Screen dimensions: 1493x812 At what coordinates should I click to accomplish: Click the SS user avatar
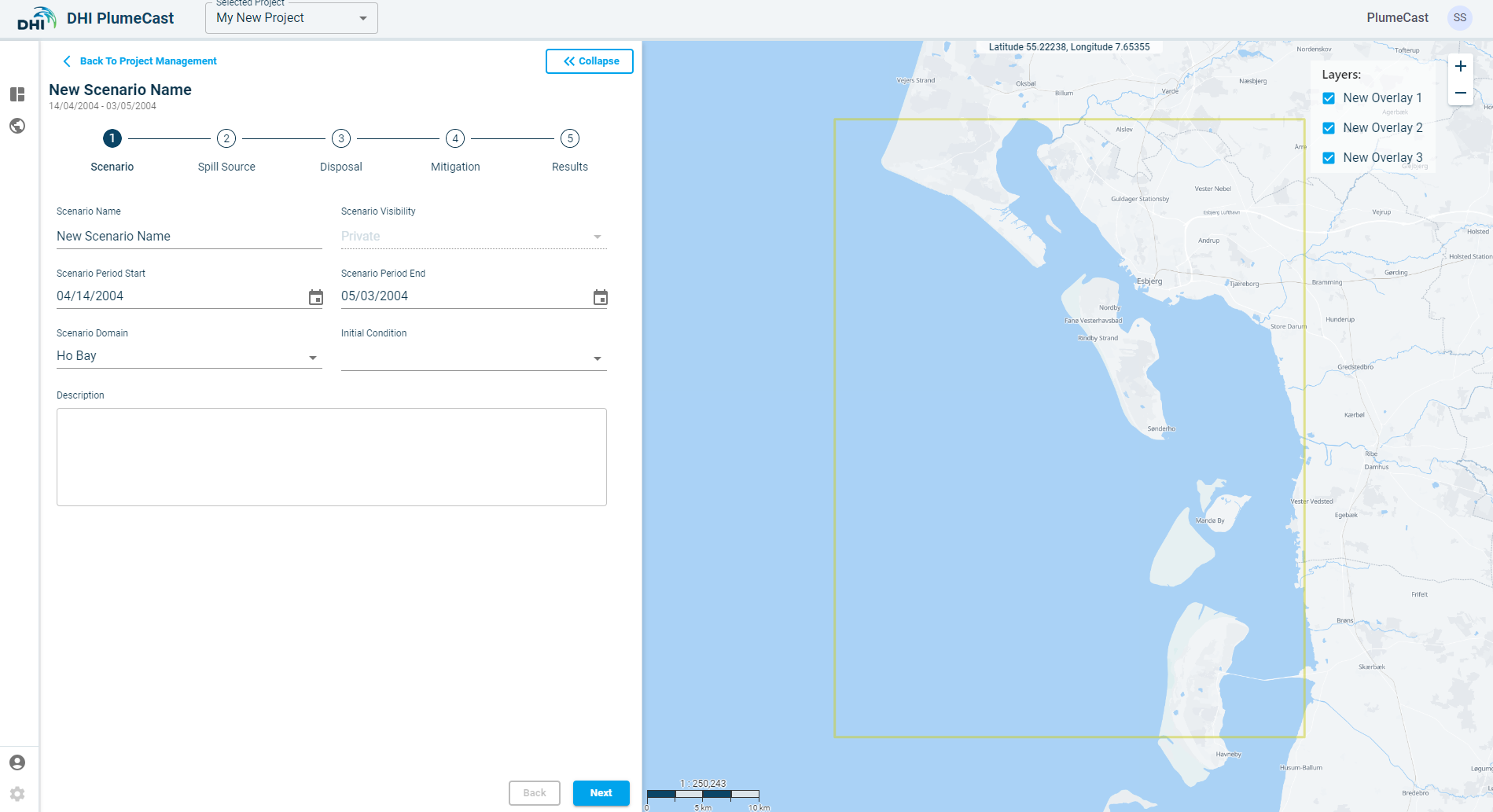(1459, 18)
